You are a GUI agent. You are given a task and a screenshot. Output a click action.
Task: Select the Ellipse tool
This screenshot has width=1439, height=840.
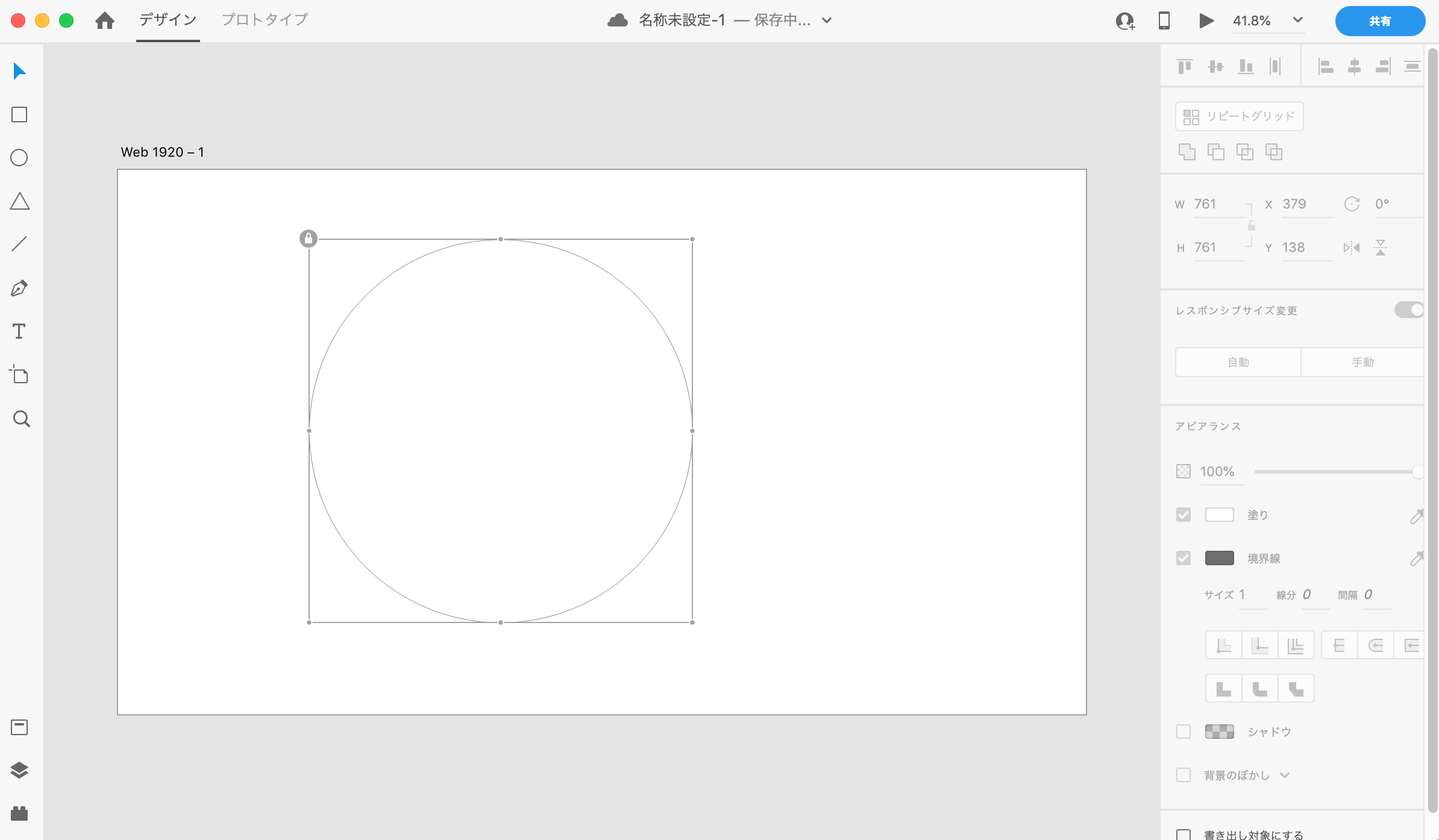tap(19, 158)
